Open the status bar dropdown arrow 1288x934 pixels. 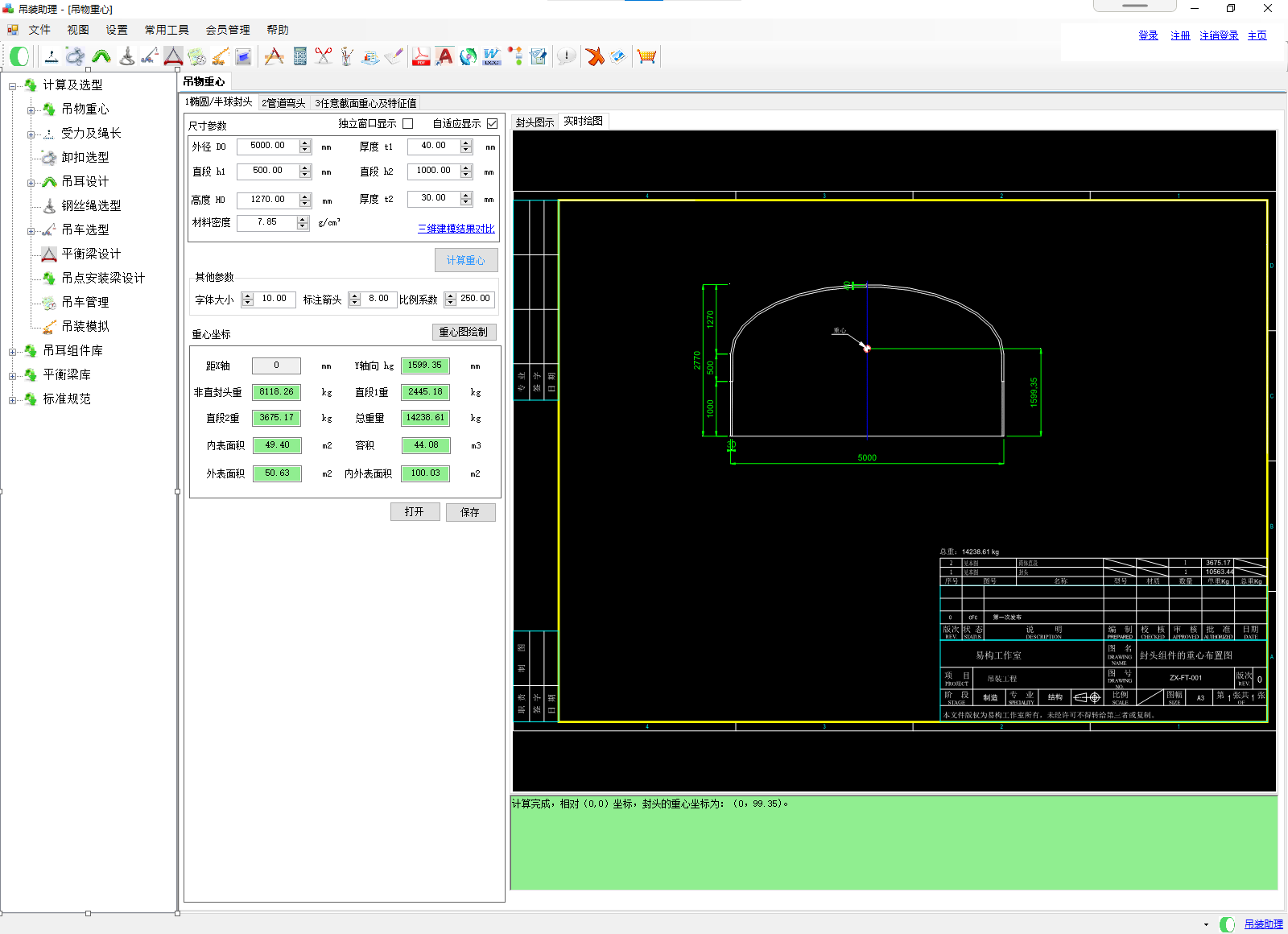[x=1206, y=925]
